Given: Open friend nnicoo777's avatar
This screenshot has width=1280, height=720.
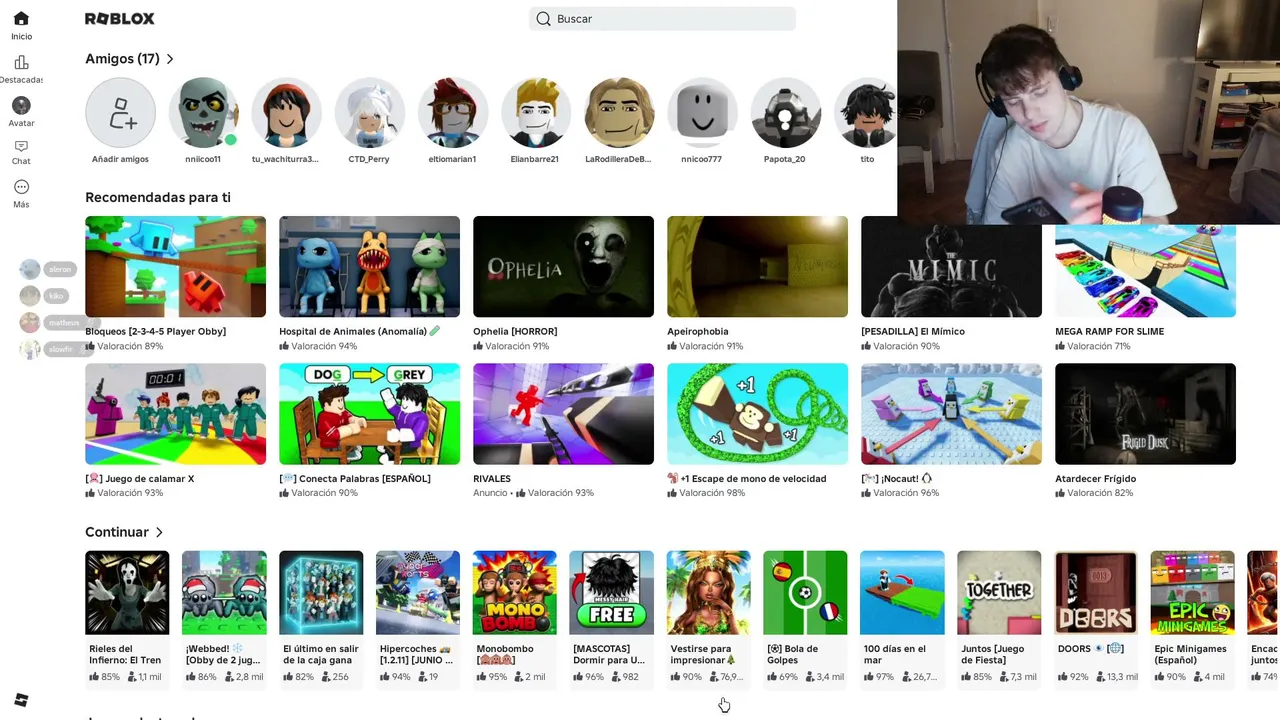Looking at the screenshot, I should tap(701, 113).
